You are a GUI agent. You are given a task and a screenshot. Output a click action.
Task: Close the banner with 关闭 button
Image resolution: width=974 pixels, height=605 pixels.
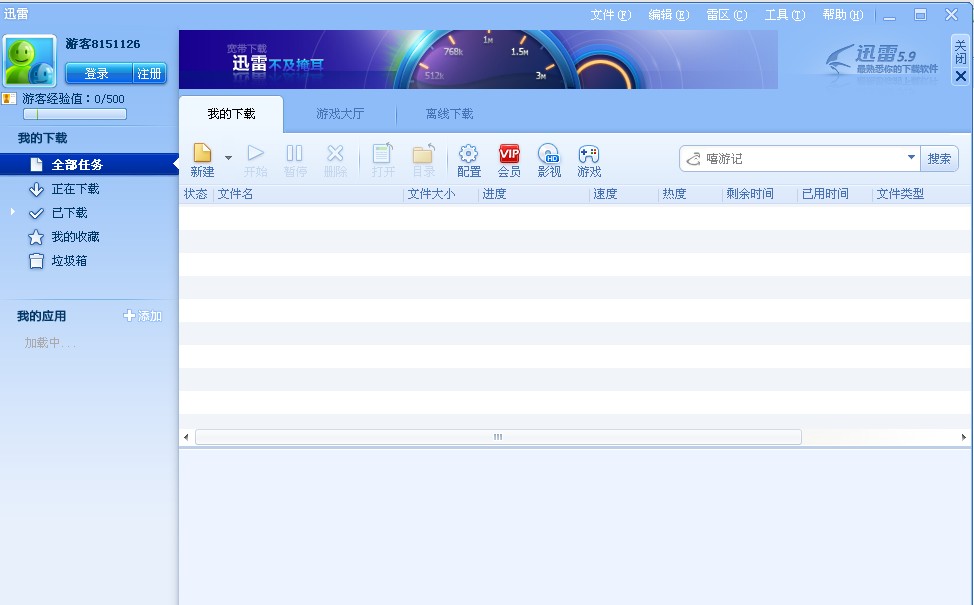960,60
